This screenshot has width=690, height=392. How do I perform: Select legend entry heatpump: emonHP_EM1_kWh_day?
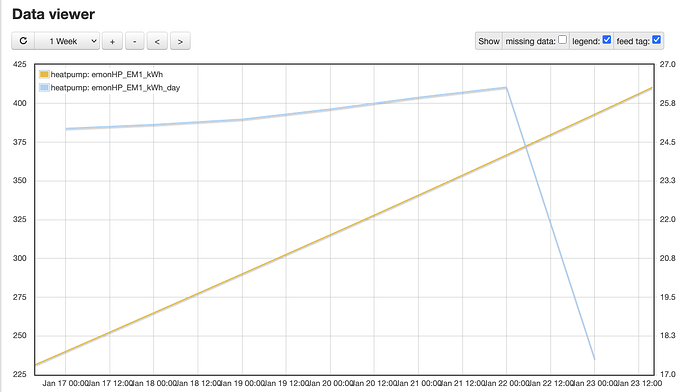[x=115, y=88]
